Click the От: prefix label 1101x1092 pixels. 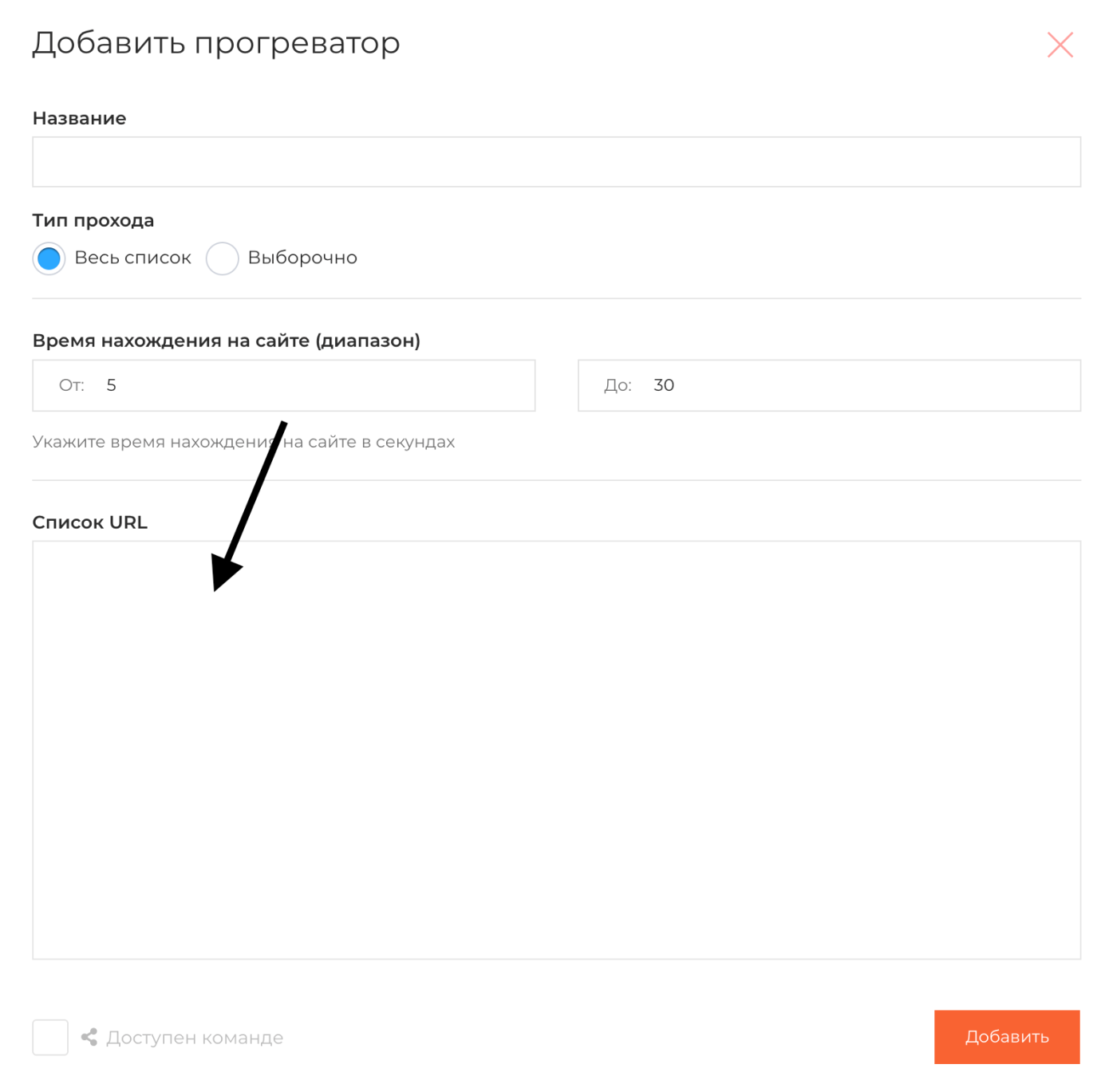pyautogui.click(x=72, y=385)
